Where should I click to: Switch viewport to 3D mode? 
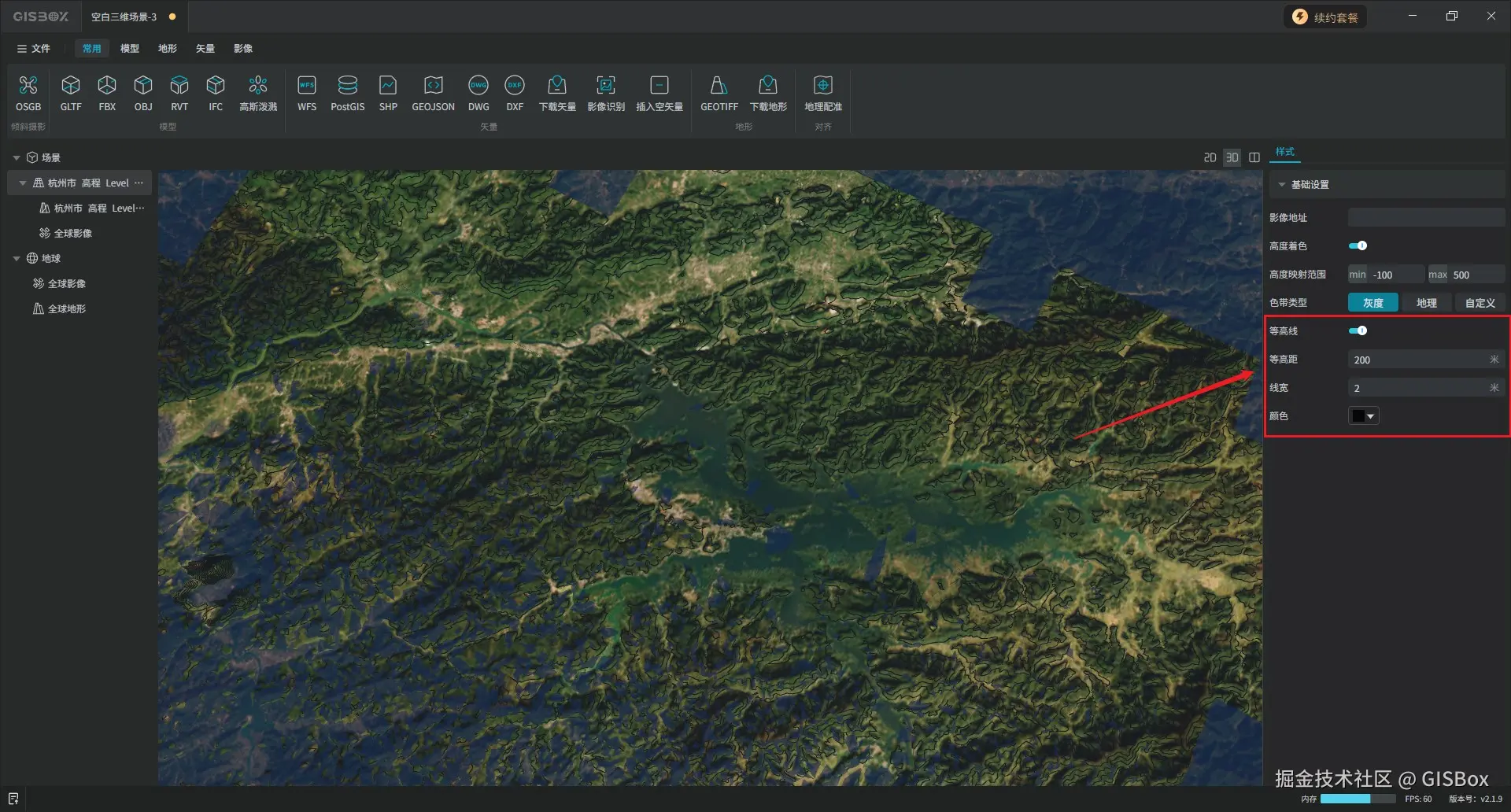1232,157
